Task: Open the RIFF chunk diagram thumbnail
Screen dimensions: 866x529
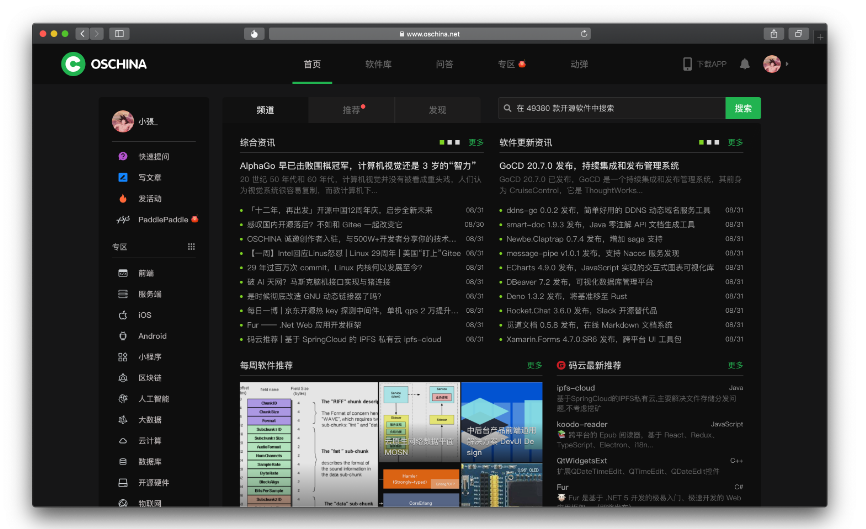Action: click(309, 445)
